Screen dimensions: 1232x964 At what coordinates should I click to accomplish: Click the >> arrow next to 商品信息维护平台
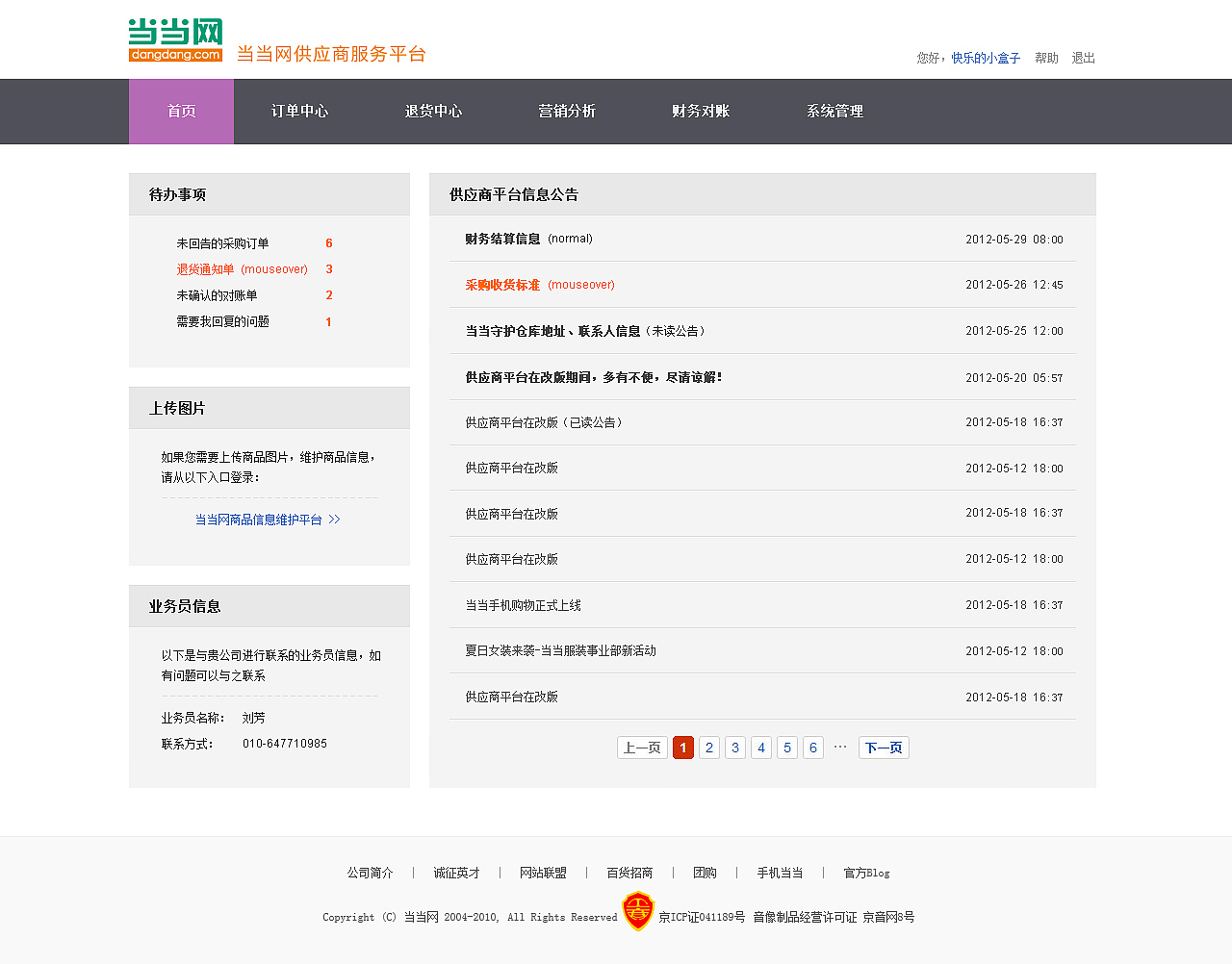[334, 519]
